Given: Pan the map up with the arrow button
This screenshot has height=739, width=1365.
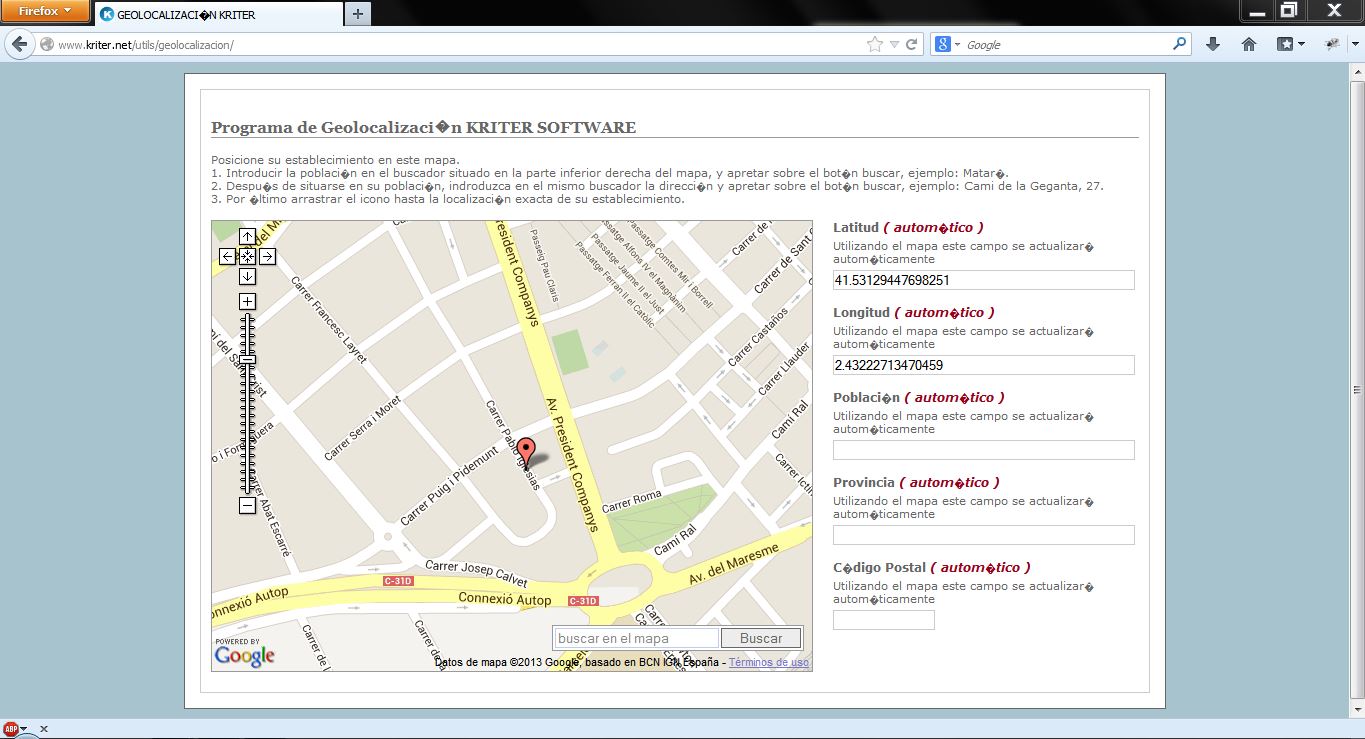Looking at the screenshot, I should (x=247, y=237).
